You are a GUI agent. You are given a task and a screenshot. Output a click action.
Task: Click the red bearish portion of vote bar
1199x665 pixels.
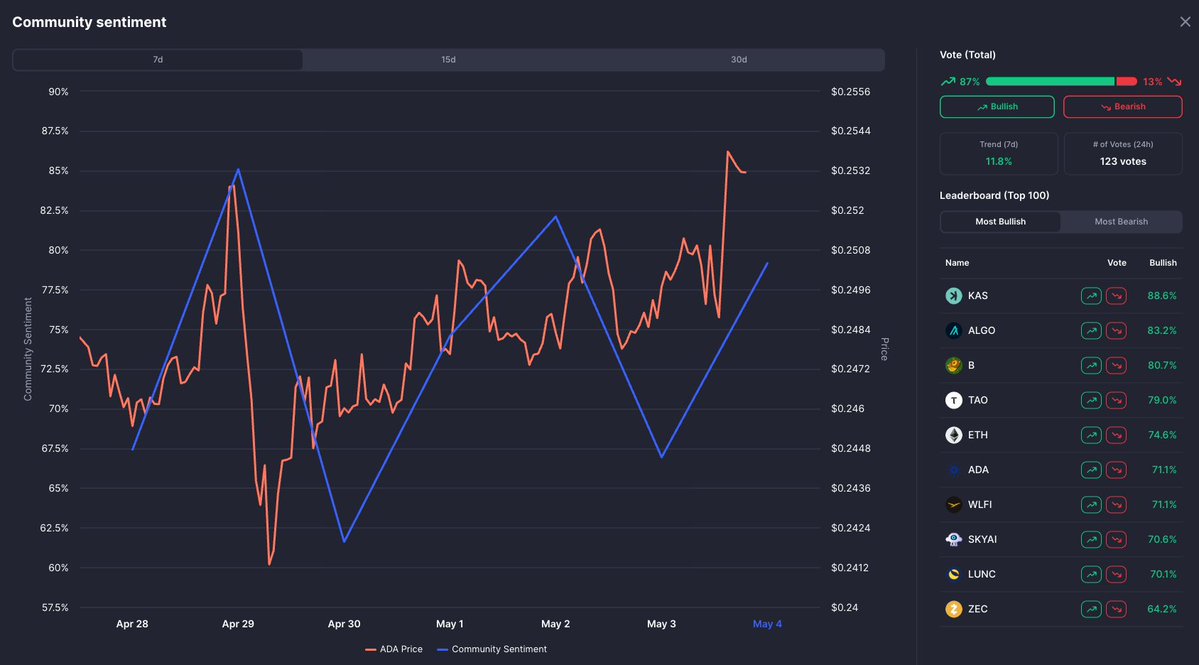click(x=1126, y=81)
